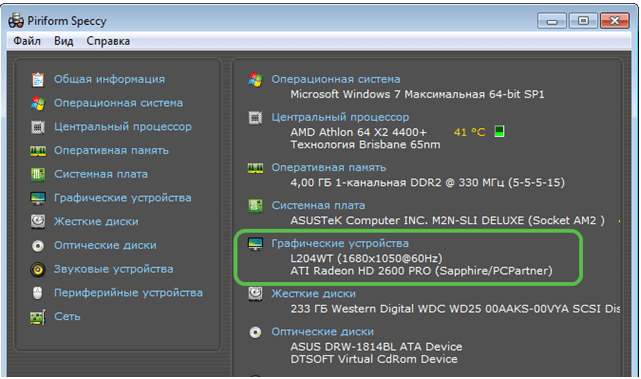This screenshot has width=641, height=379.
Task: Click Технология Brisbane 65nm text
Action: click(365, 145)
